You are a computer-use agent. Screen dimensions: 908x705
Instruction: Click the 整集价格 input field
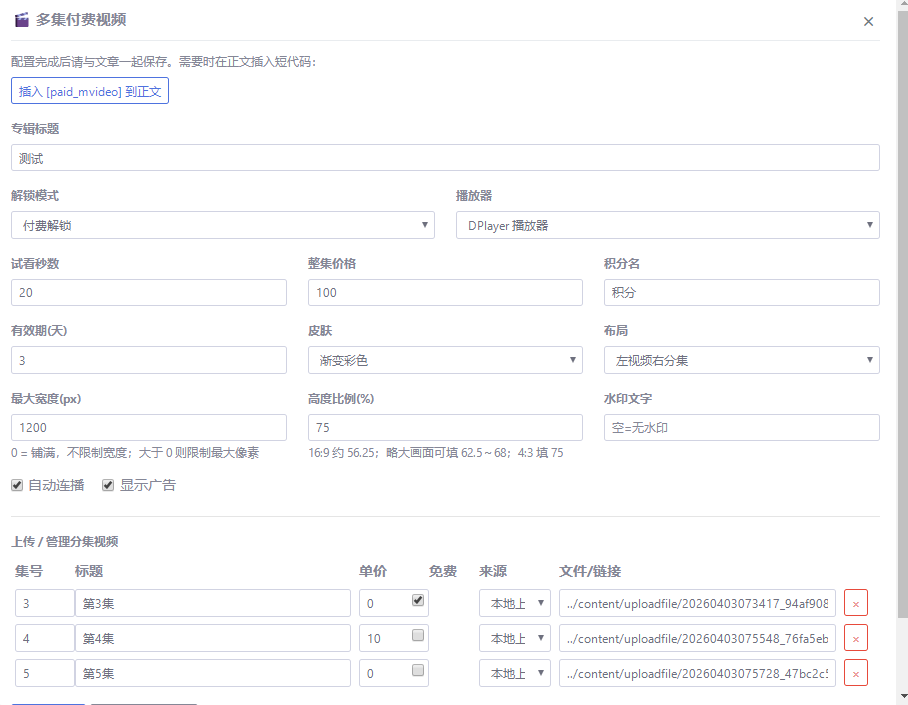click(445, 293)
